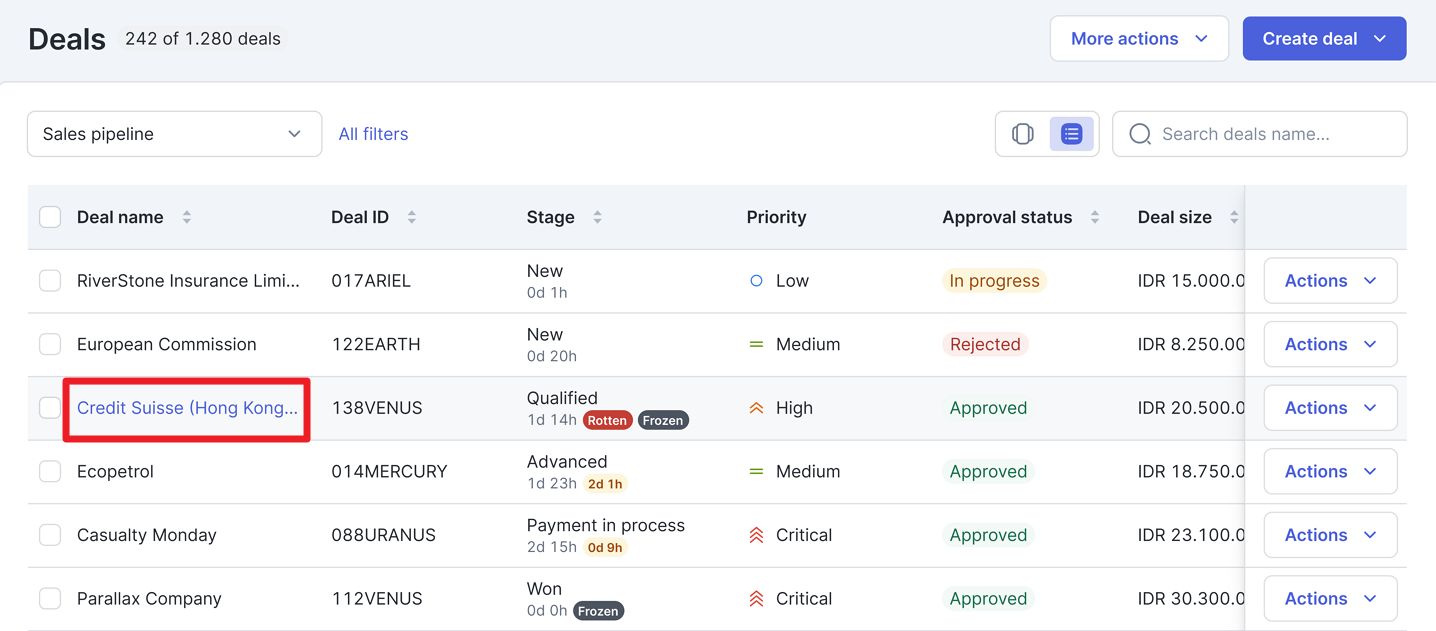Open Actions menu for RiverStone Insurance
This screenshot has width=1436, height=631.
[x=1330, y=281]
